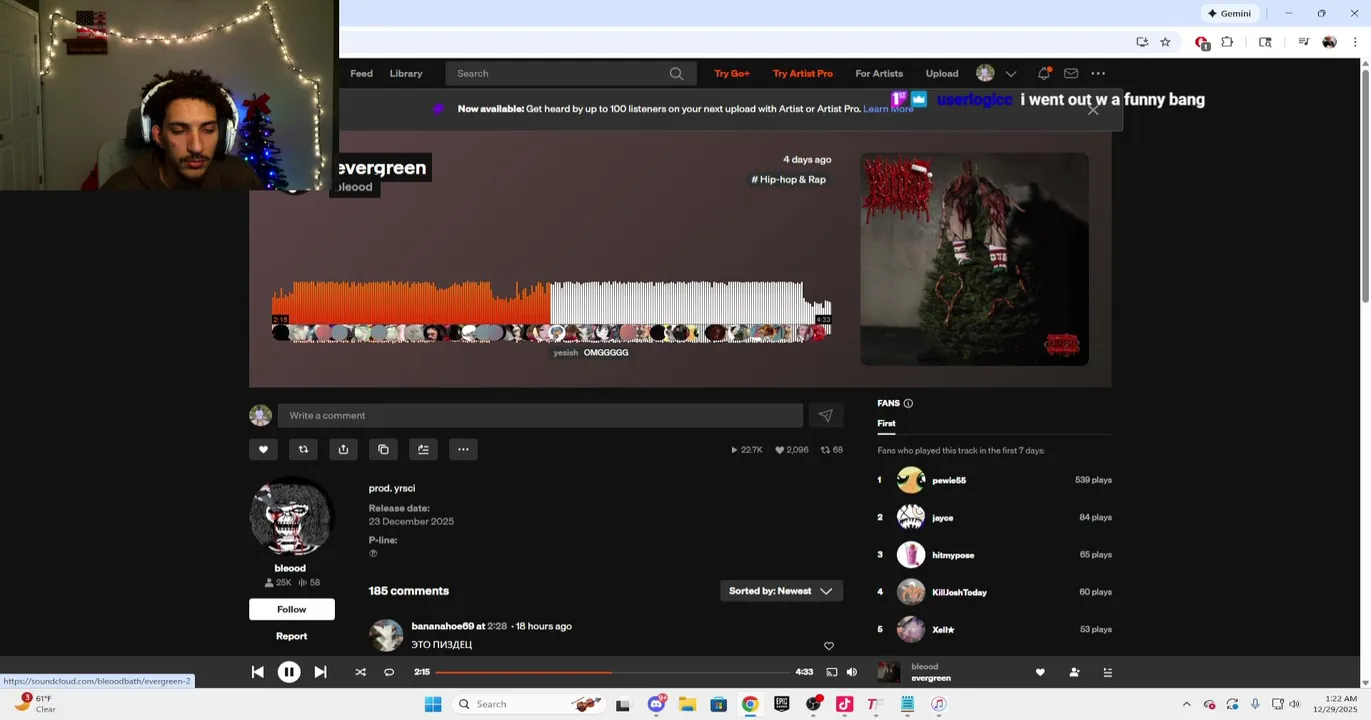Open the Windows Start menu
Screen dimensions: 1371x720
pos(433,704)
